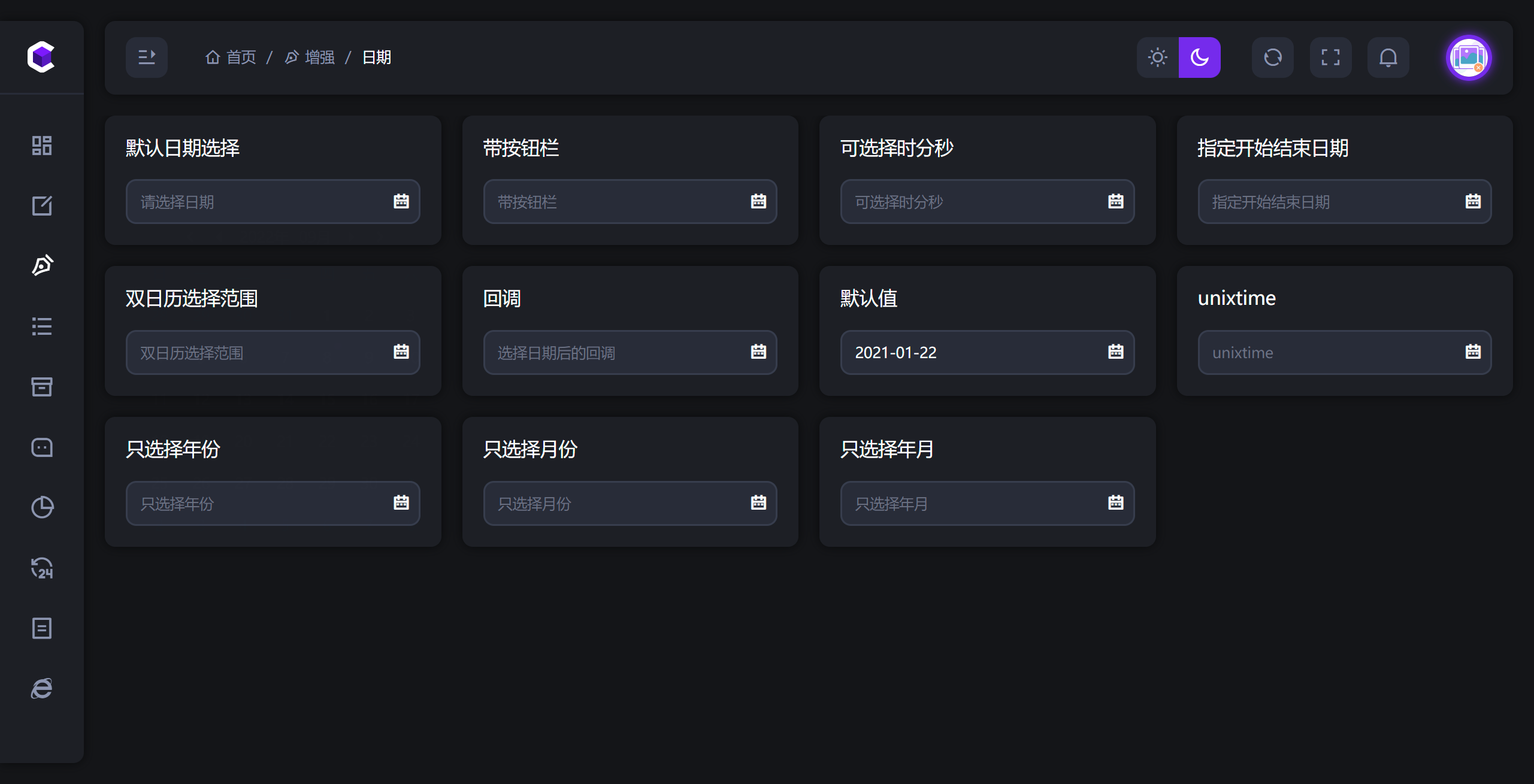The image size is (1534, 784).
Task: Select the pen tool icon in the sidebar
Action: coord(41,265)
